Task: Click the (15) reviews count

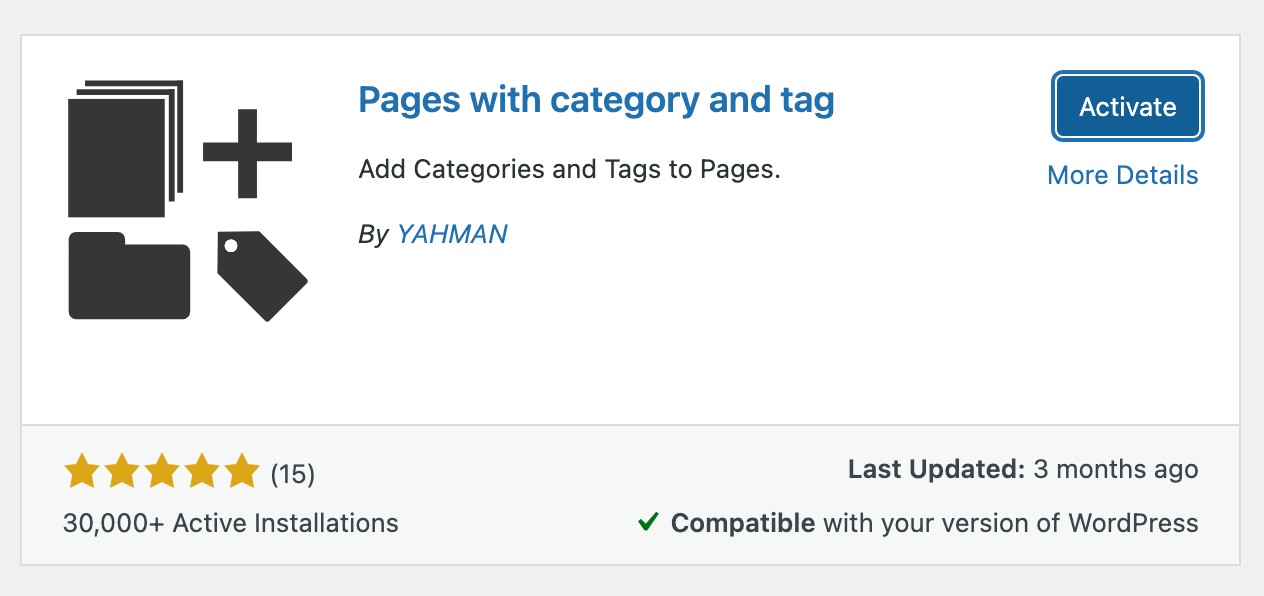Action: pyautogui.click(x=295, y=474)
